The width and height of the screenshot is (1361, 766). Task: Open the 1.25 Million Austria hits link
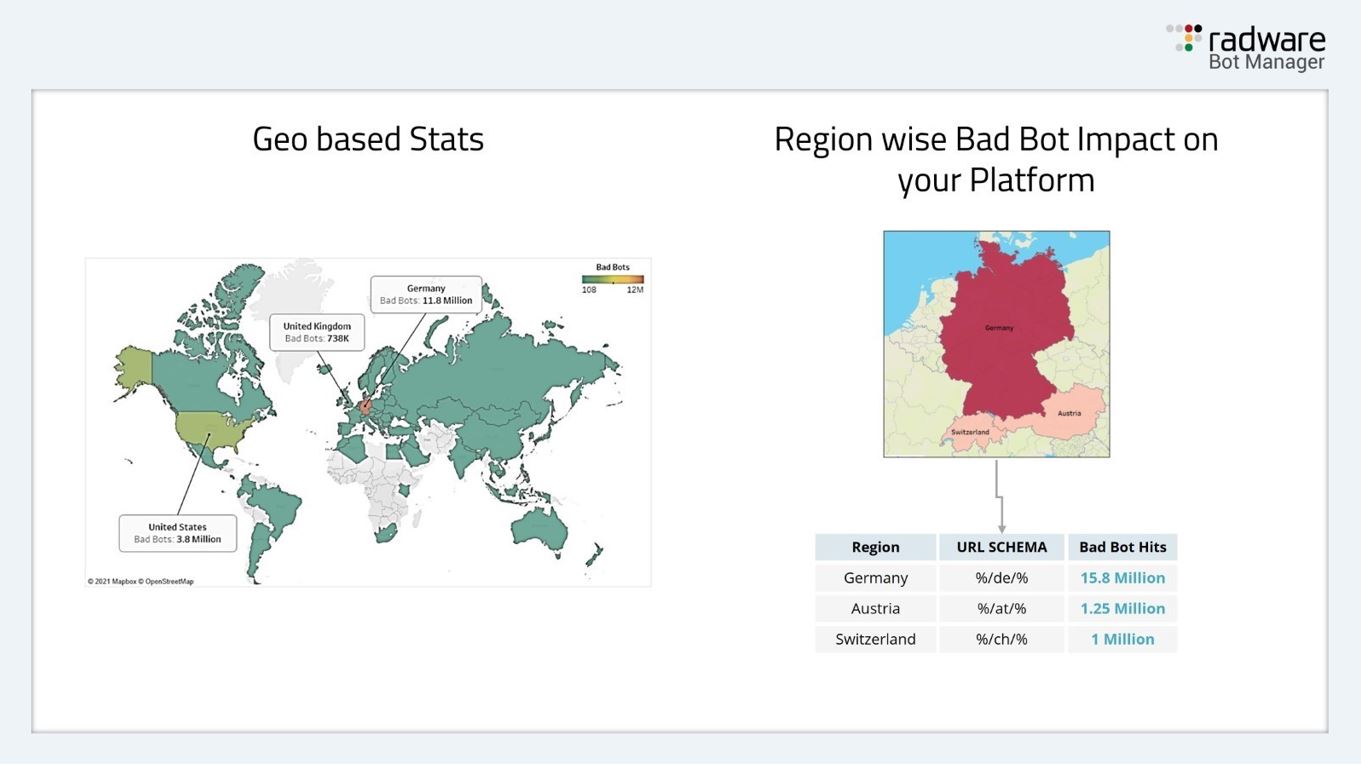point(1122,608)
